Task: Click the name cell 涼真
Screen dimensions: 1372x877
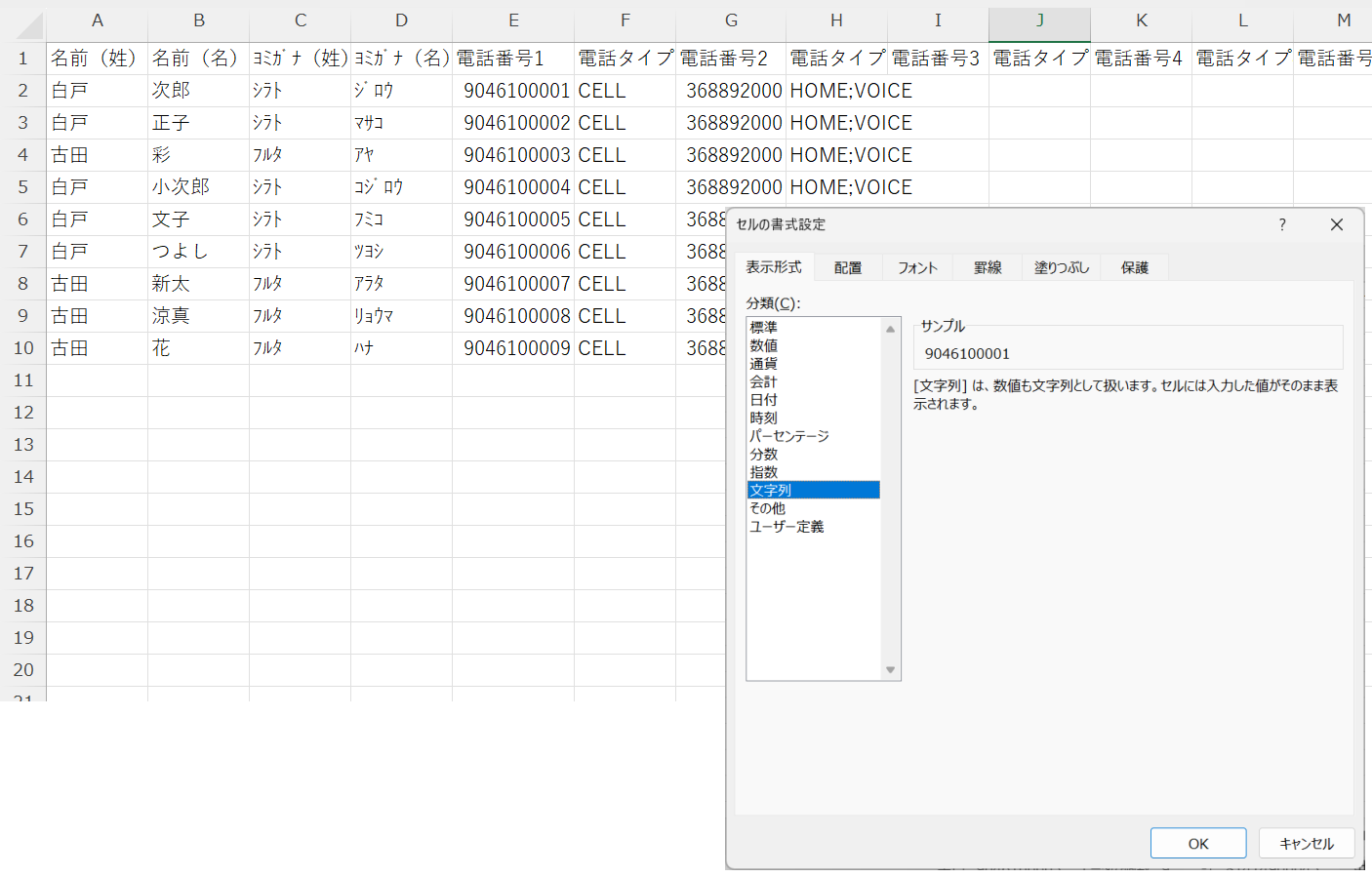Action: (199, 316)
